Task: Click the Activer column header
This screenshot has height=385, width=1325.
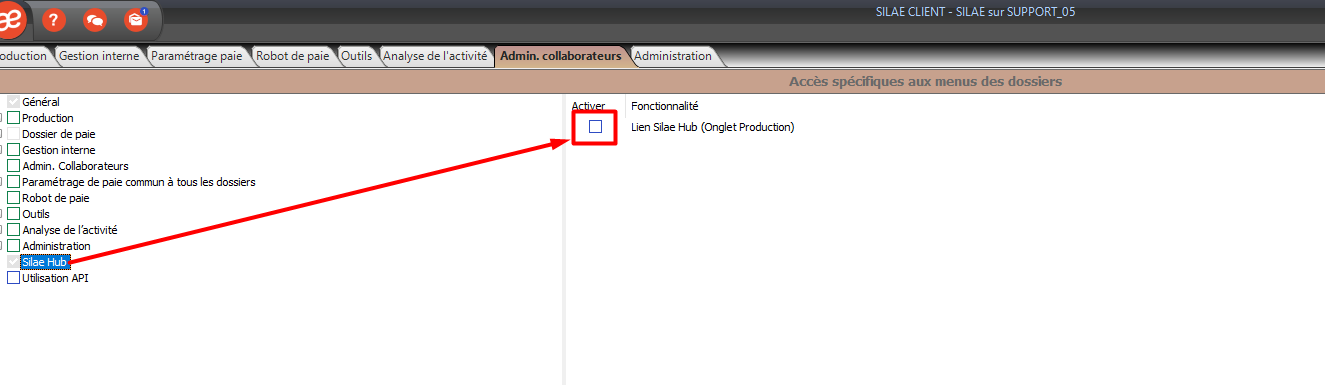Action: point(588,106)
